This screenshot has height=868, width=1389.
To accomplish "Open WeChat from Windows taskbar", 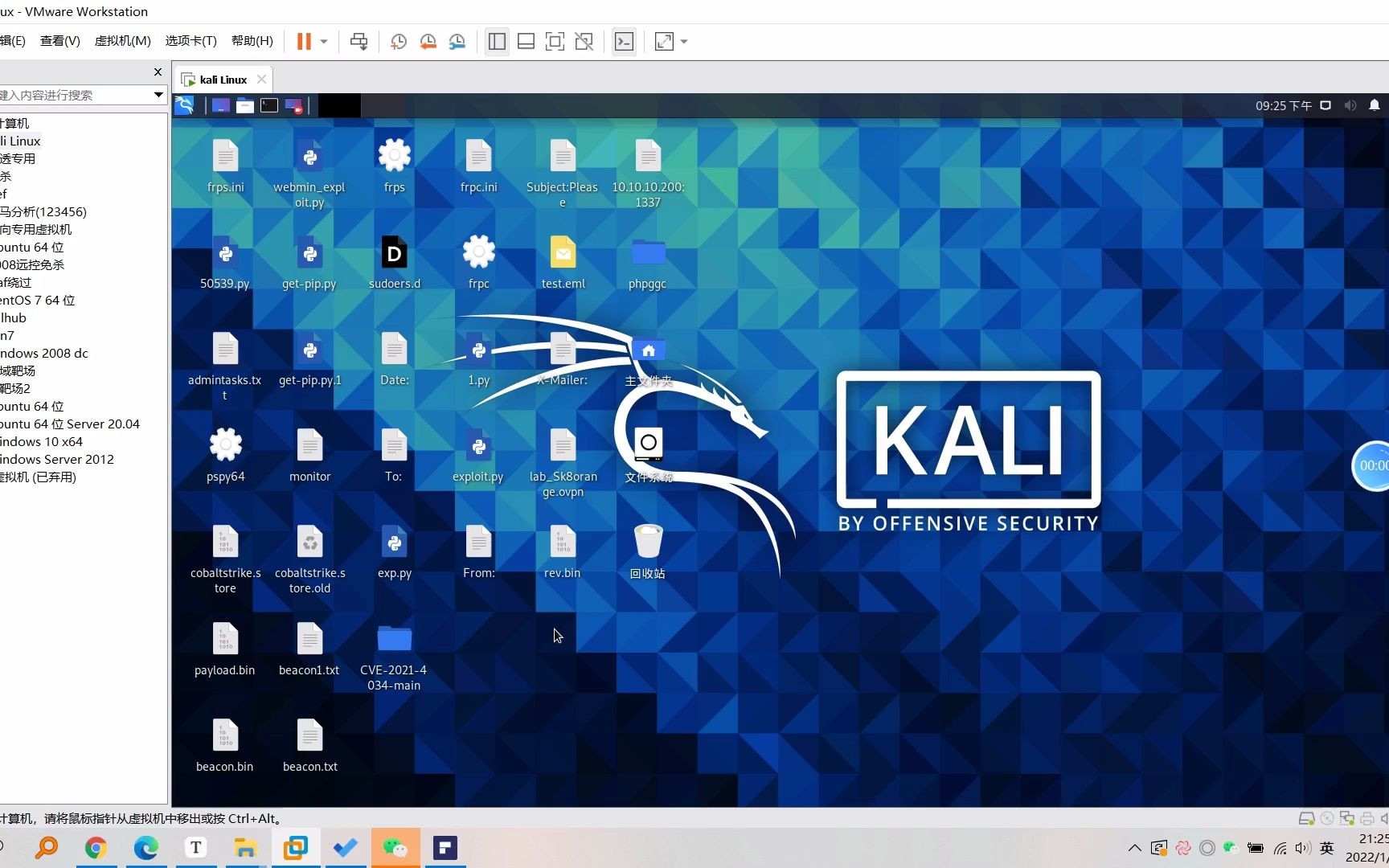I will (x=395, y=847).
